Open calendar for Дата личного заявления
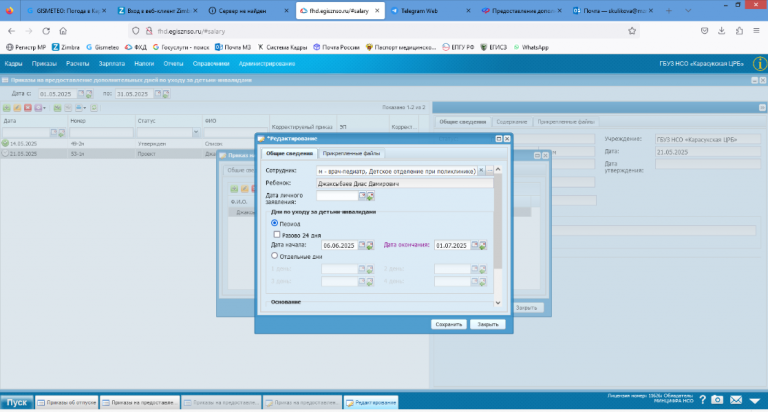768x412 pixels. (x=362, y=195)
